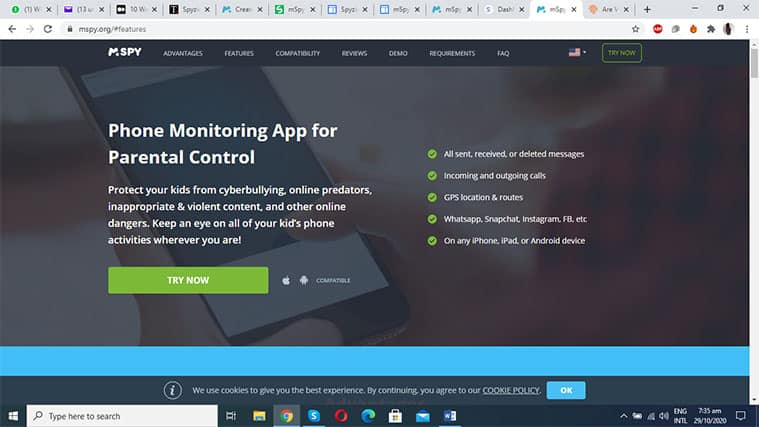Click the taskbar search box
This screenshot has height=427, width=759.
click(x=122, y=416)
